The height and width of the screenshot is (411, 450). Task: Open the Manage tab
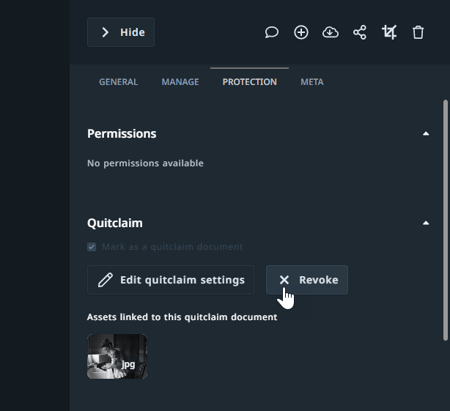coord(180,82)
